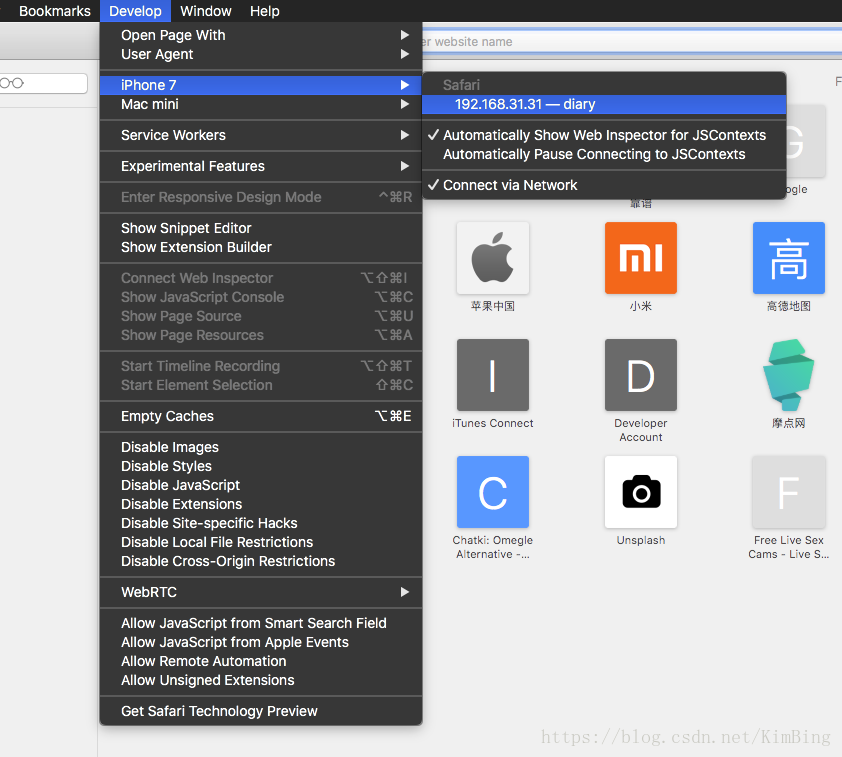Open the Help menu
842x757 pixels.
265,11
